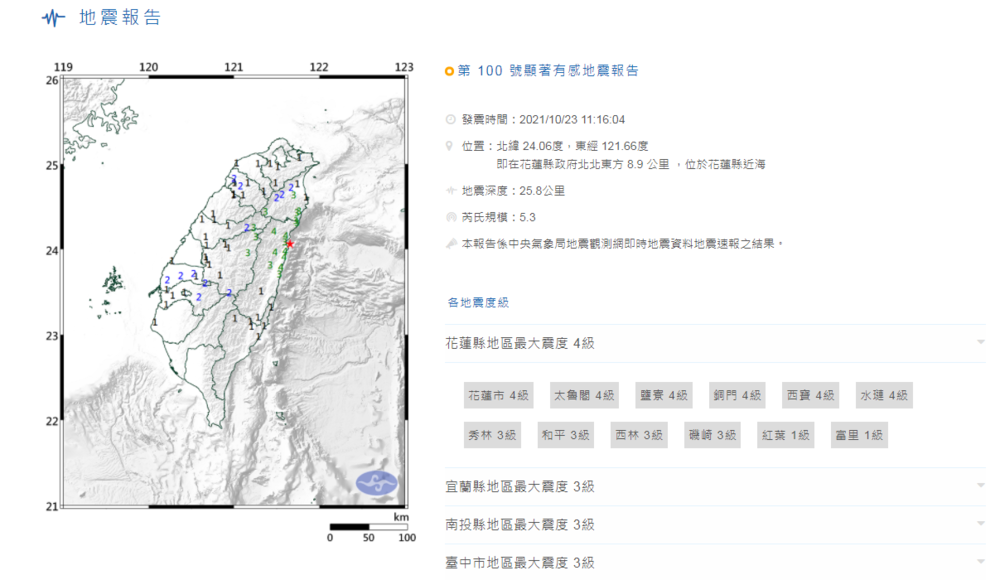The image size is (1000, 580).
Task: Expand the 臺中市地區最大震度 3級 section
Action: tap(982, 562)
